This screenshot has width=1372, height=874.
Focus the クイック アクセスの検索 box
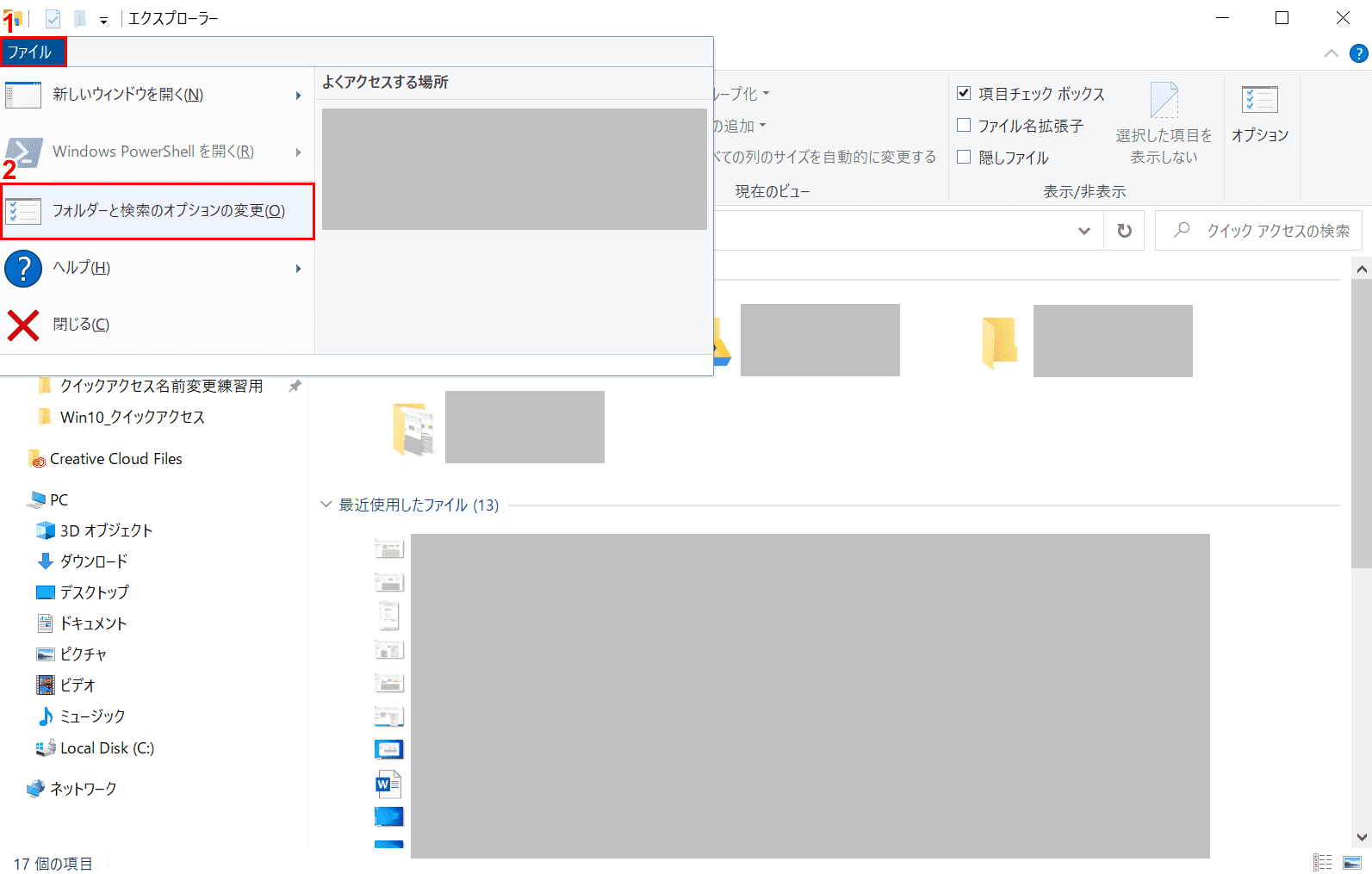tap(1258, 231)
